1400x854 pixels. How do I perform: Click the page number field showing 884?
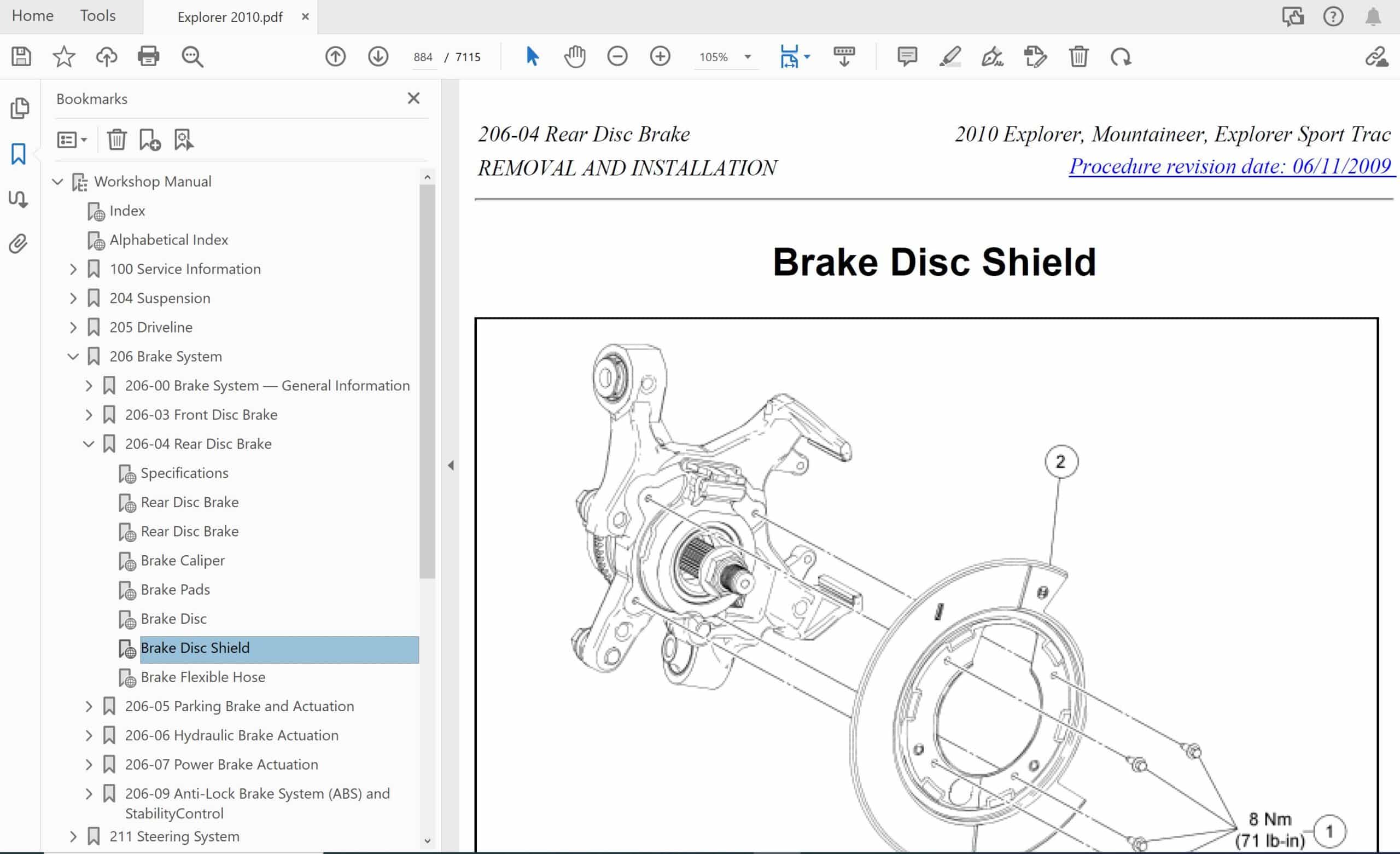[423, 57]
